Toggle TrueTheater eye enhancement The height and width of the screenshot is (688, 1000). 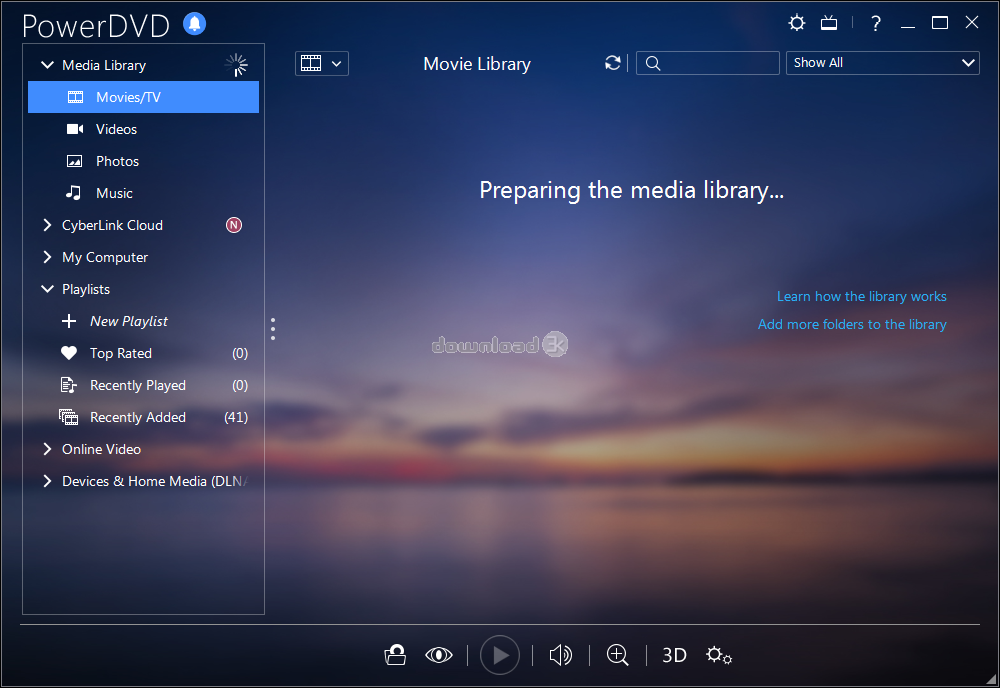(438, 655)
